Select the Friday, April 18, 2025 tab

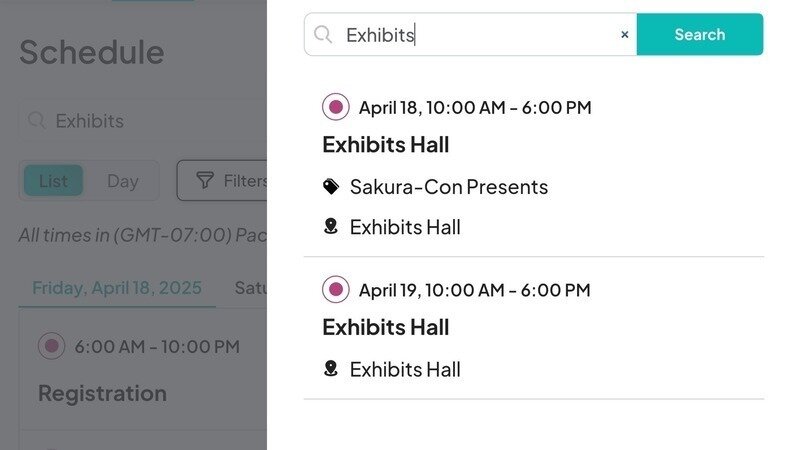[117, 288]
